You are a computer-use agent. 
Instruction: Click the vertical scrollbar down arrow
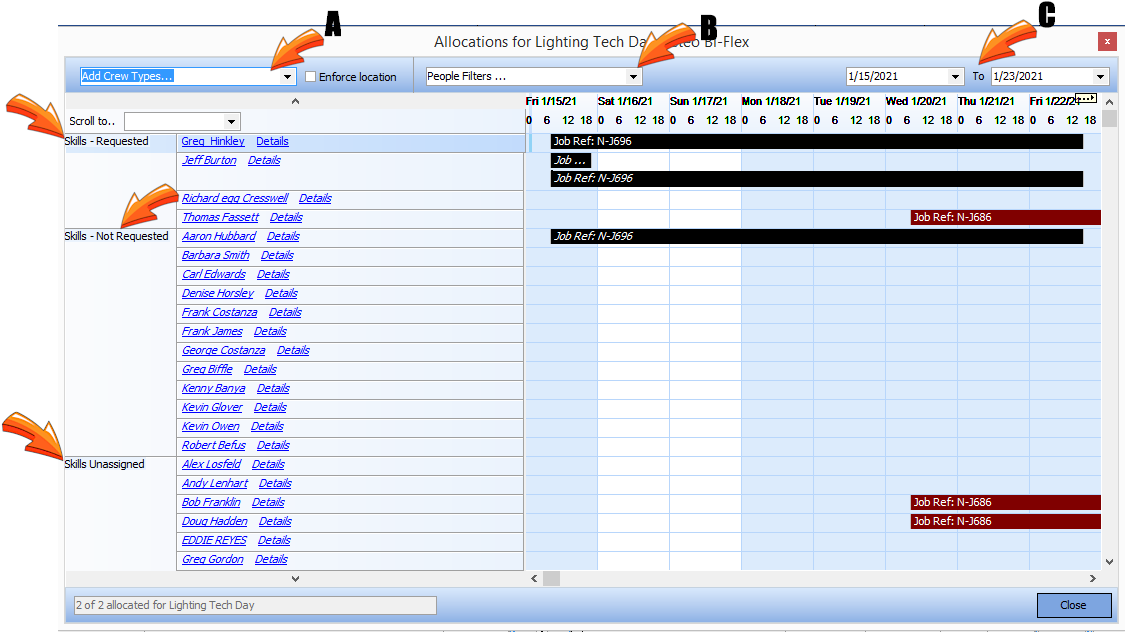point(1109,563)
